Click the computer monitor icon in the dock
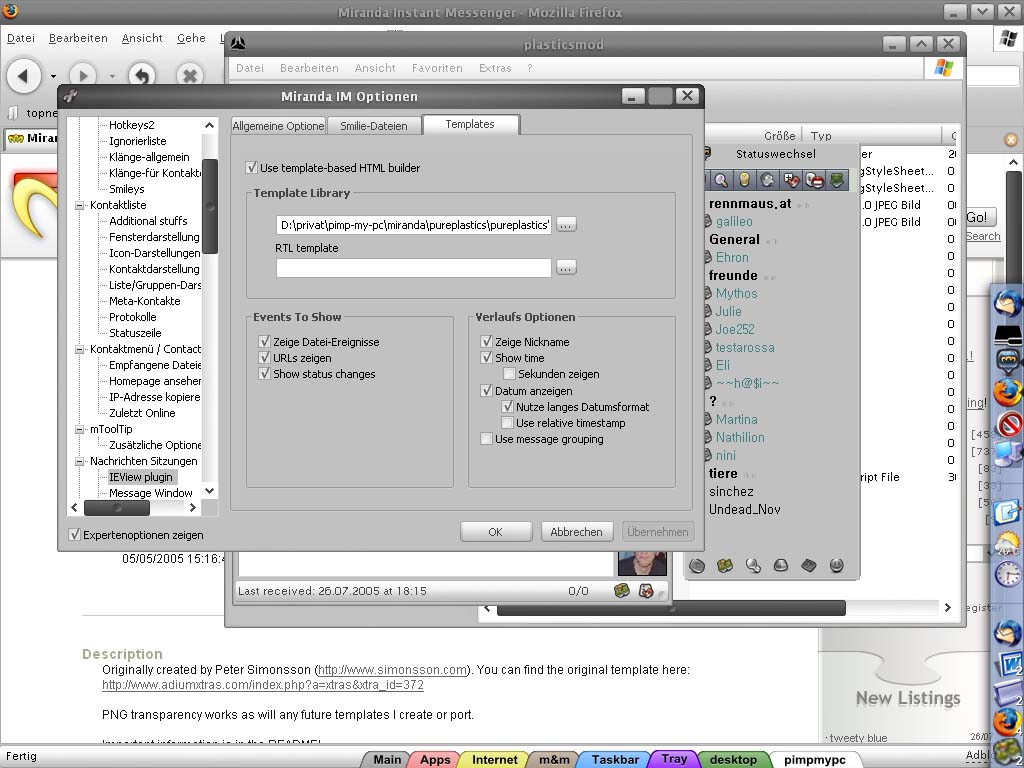Viewport: 1024px width, 768px height. (1008, 453)
